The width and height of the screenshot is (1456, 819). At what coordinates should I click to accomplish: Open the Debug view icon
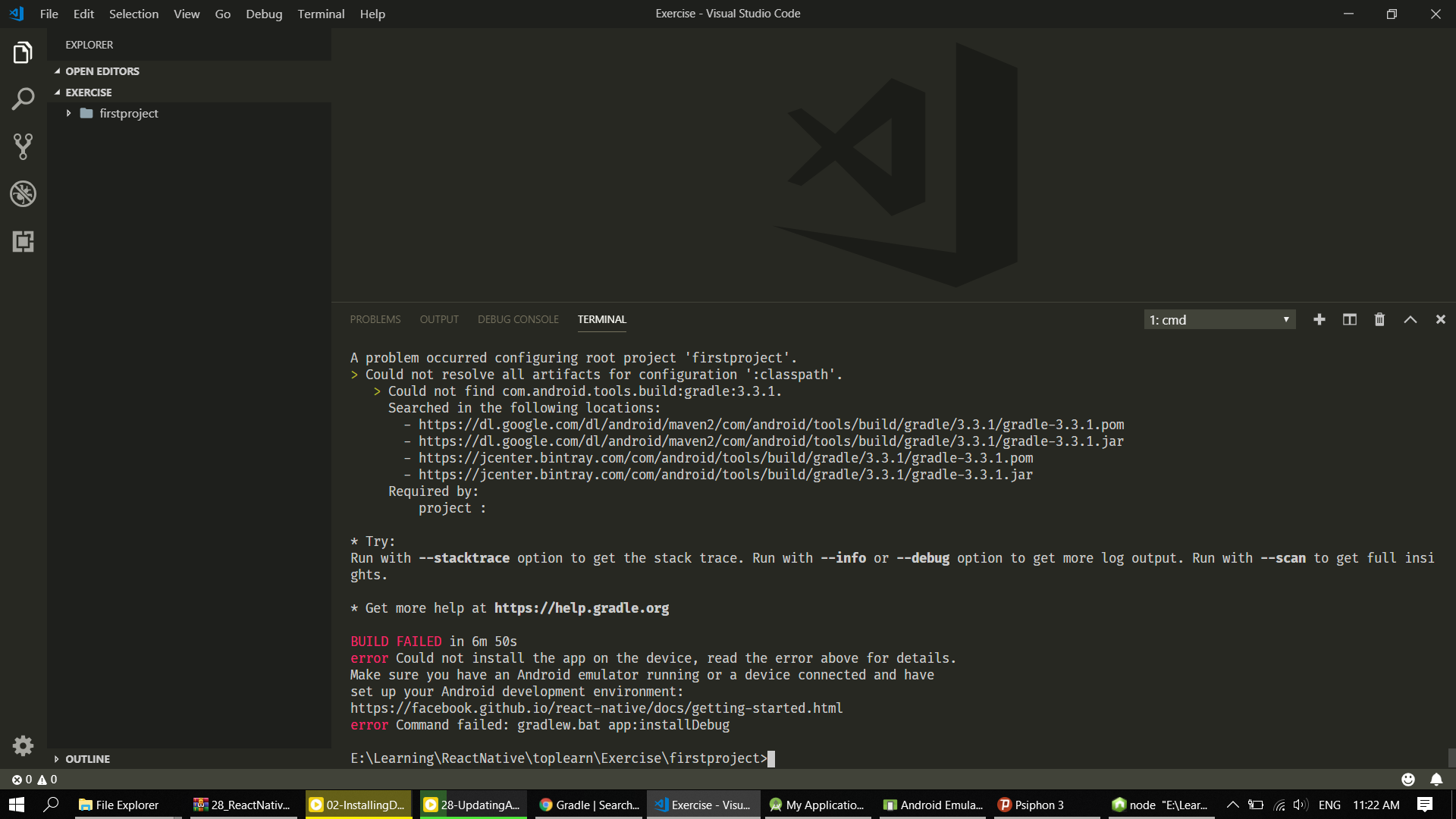pos(23,194)
